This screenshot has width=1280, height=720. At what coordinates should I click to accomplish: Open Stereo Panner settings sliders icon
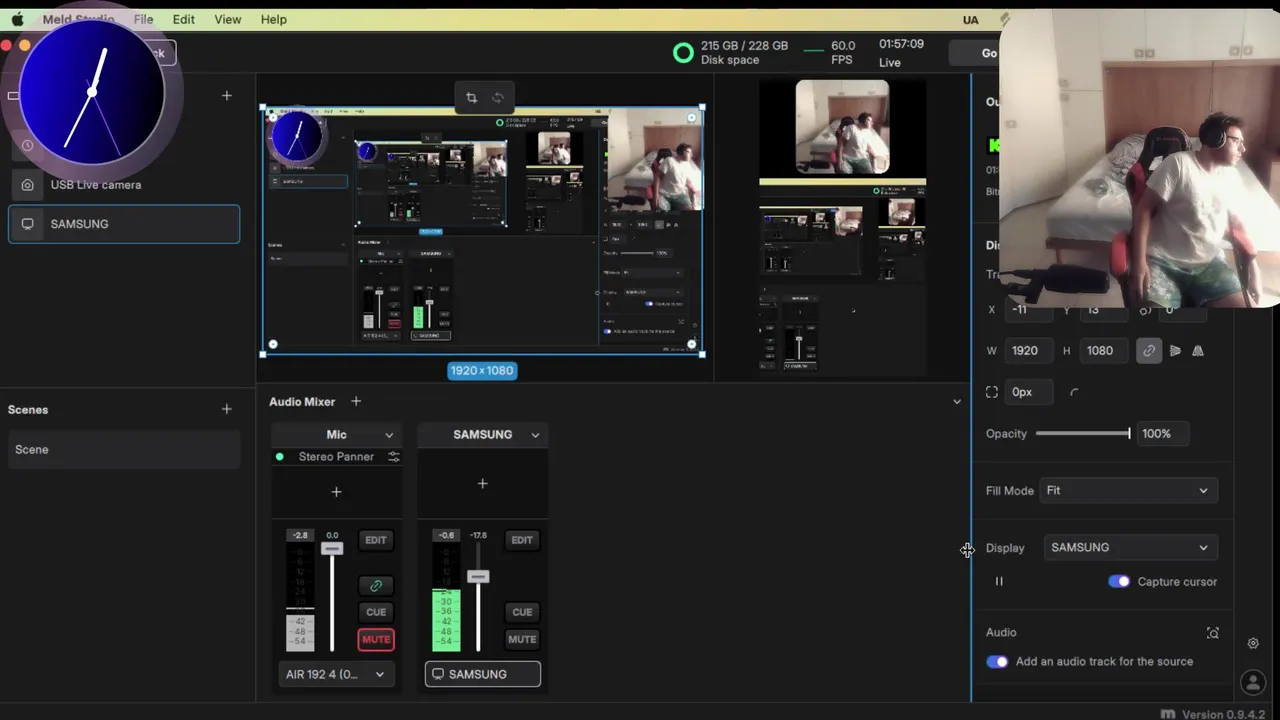394,457
